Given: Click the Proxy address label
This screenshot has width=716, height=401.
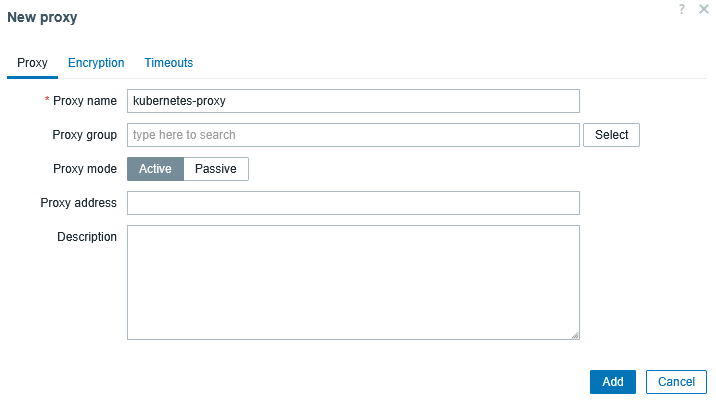Looking at the screenshot, I should [x=78, y=203].
